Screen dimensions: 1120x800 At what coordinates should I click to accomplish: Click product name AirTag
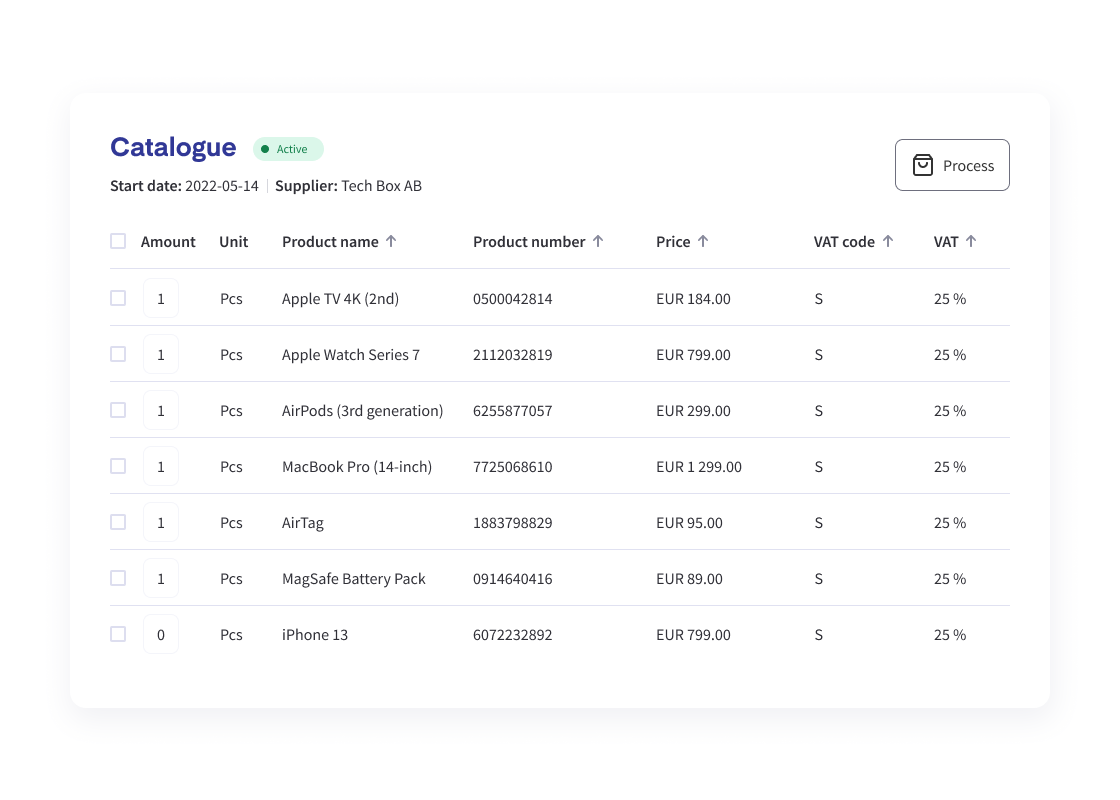303,523
